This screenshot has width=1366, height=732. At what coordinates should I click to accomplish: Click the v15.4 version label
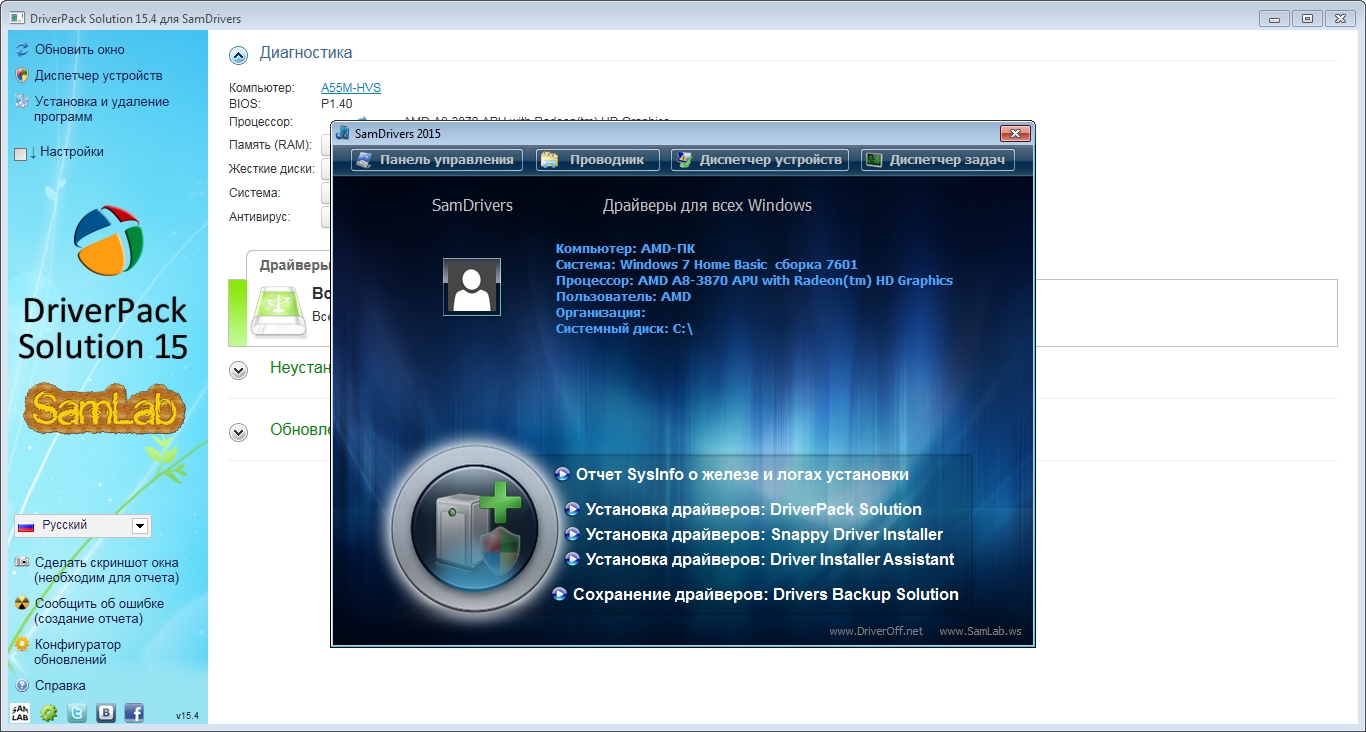(187, 716)
